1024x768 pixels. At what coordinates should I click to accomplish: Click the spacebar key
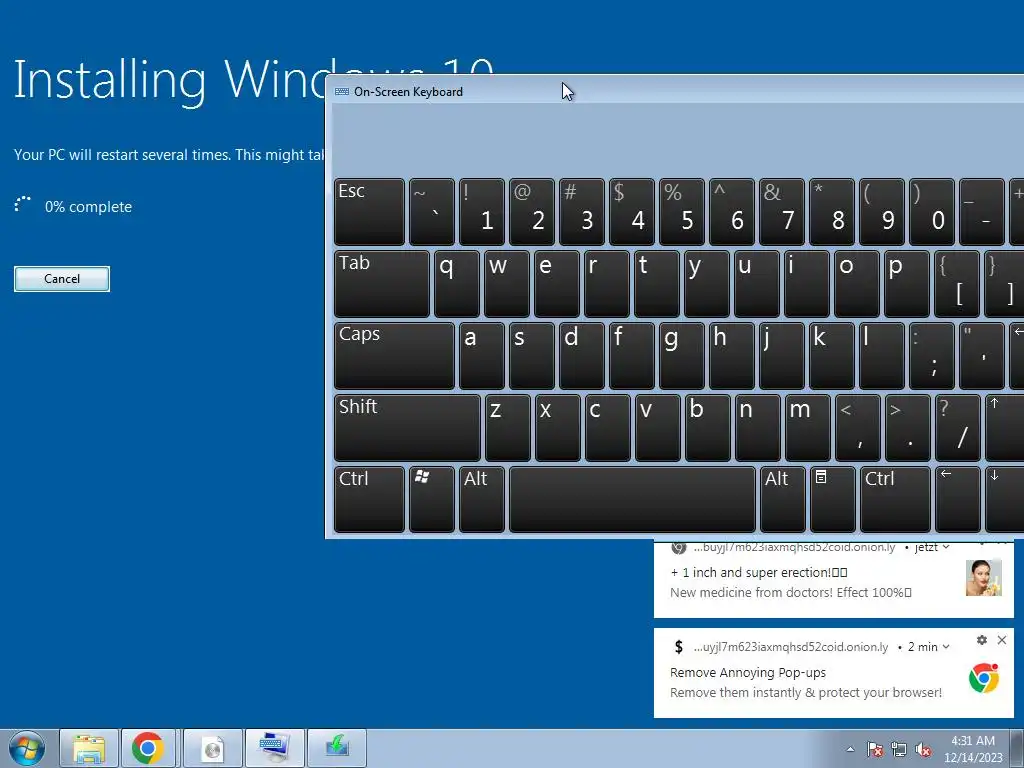[x=632, y=500]
